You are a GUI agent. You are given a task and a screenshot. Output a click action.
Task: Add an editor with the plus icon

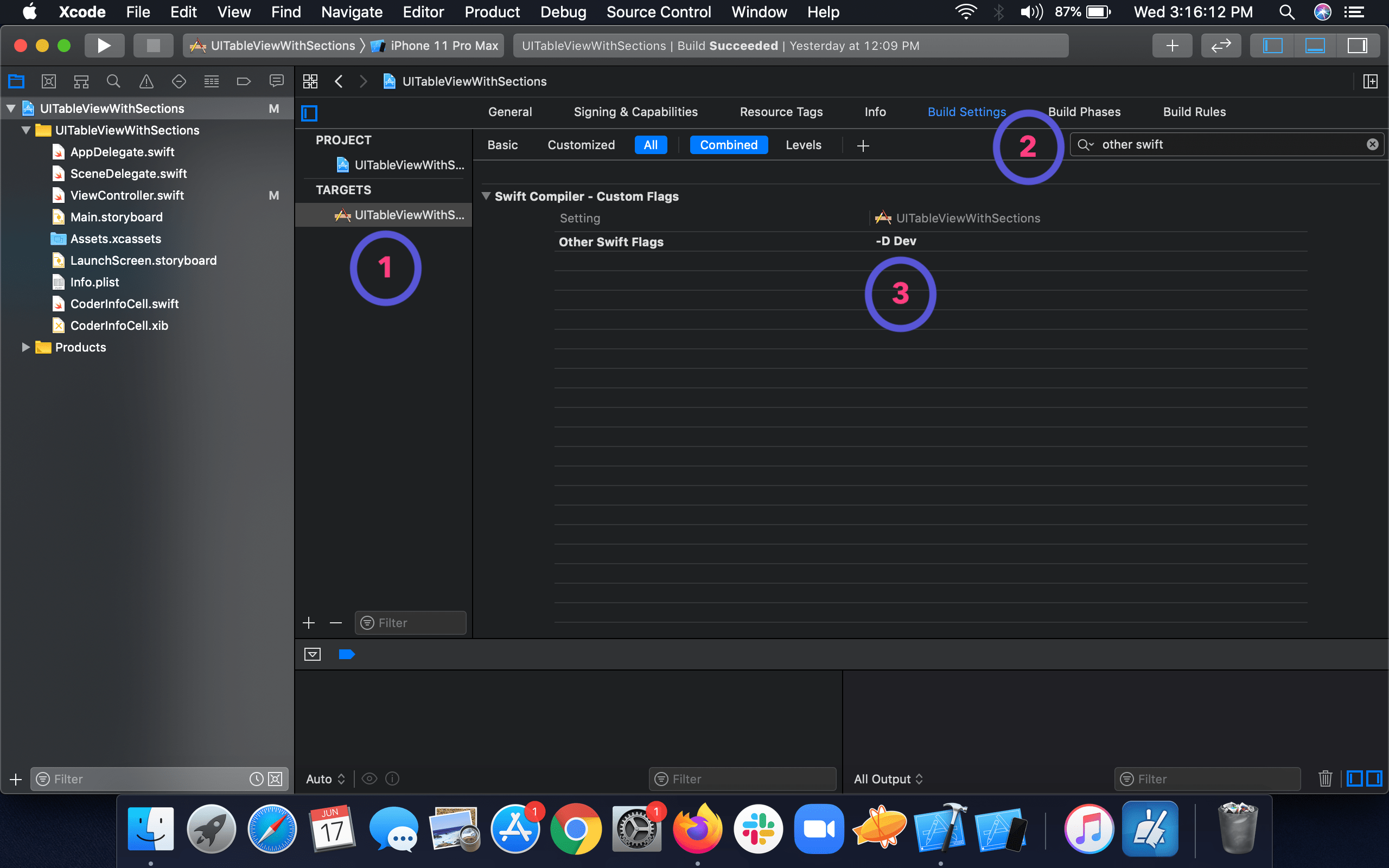click(x=1172, y=46)
